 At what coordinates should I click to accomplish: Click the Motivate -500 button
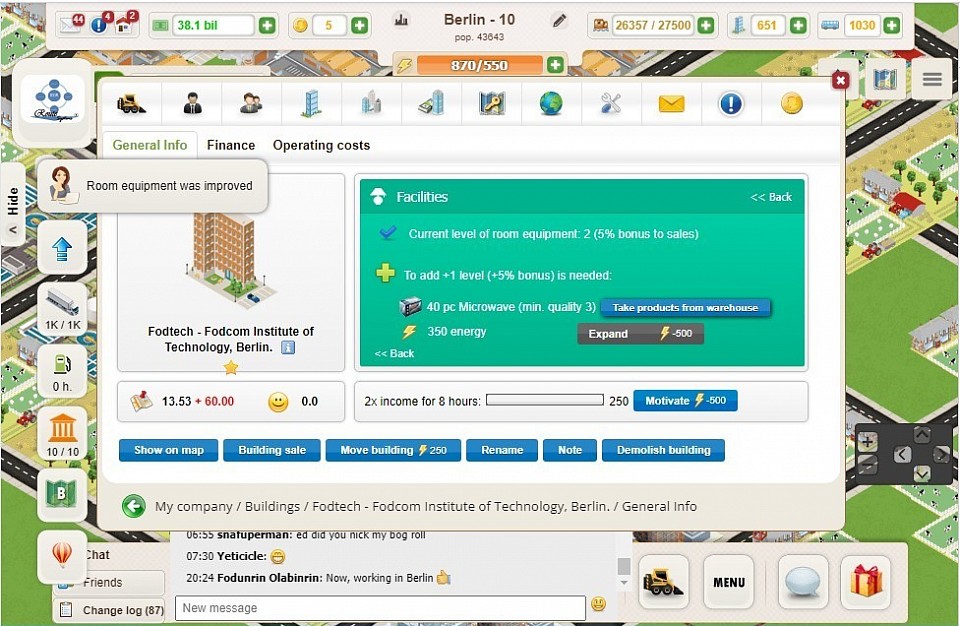tap(685, 401)
